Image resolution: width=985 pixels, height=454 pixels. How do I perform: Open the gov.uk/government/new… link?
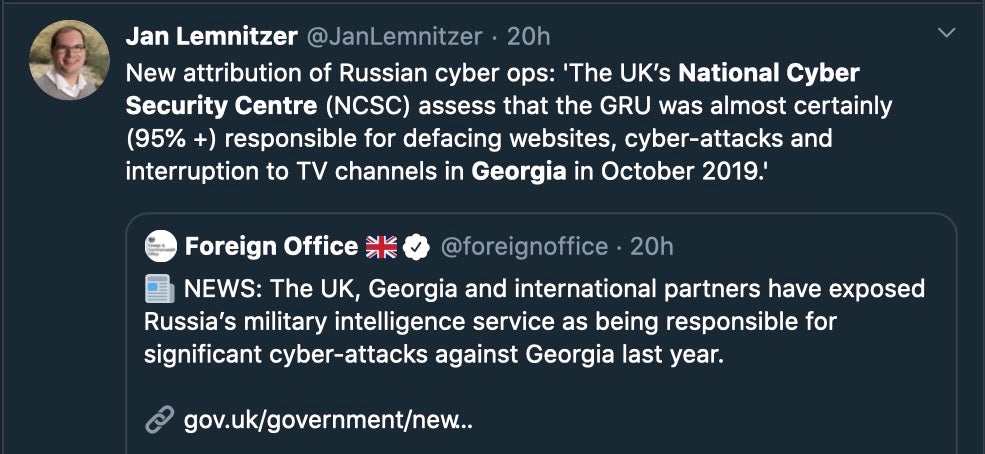pyautogui.click(x=328, y=419)
